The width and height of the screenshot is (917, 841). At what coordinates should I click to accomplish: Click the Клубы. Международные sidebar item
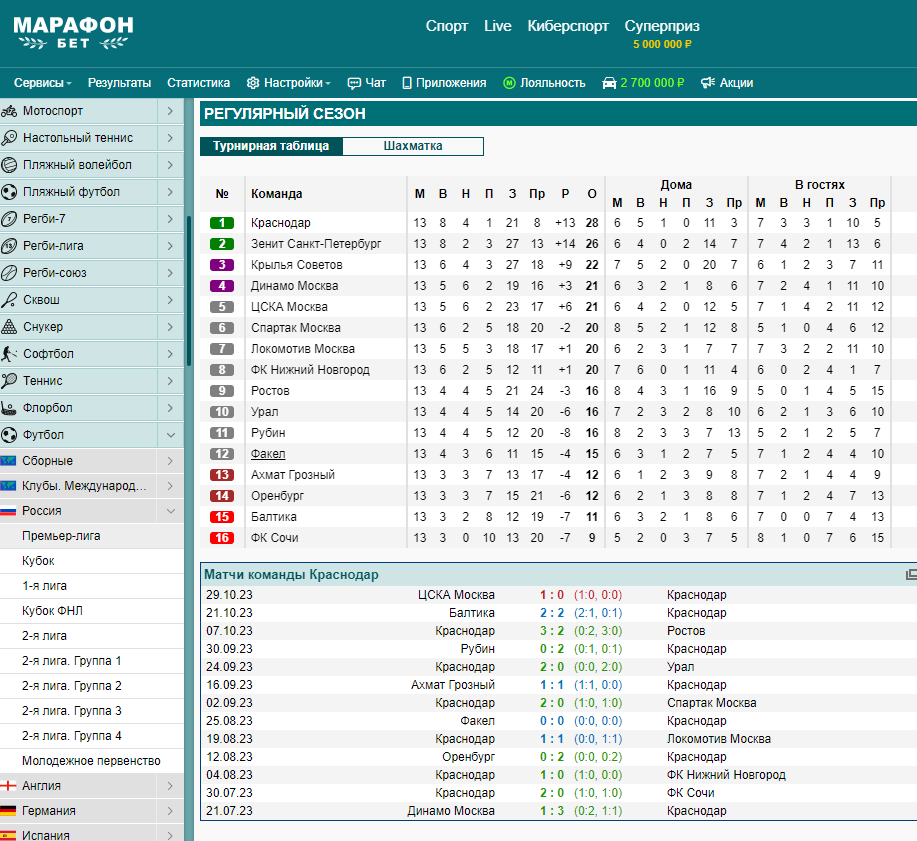[84, 486]
